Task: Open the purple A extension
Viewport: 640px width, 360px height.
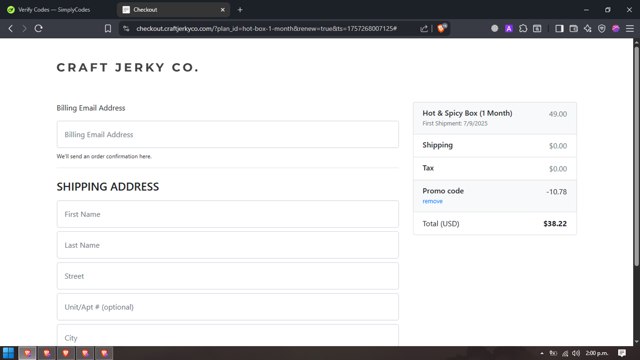Action: coord(509,29)
